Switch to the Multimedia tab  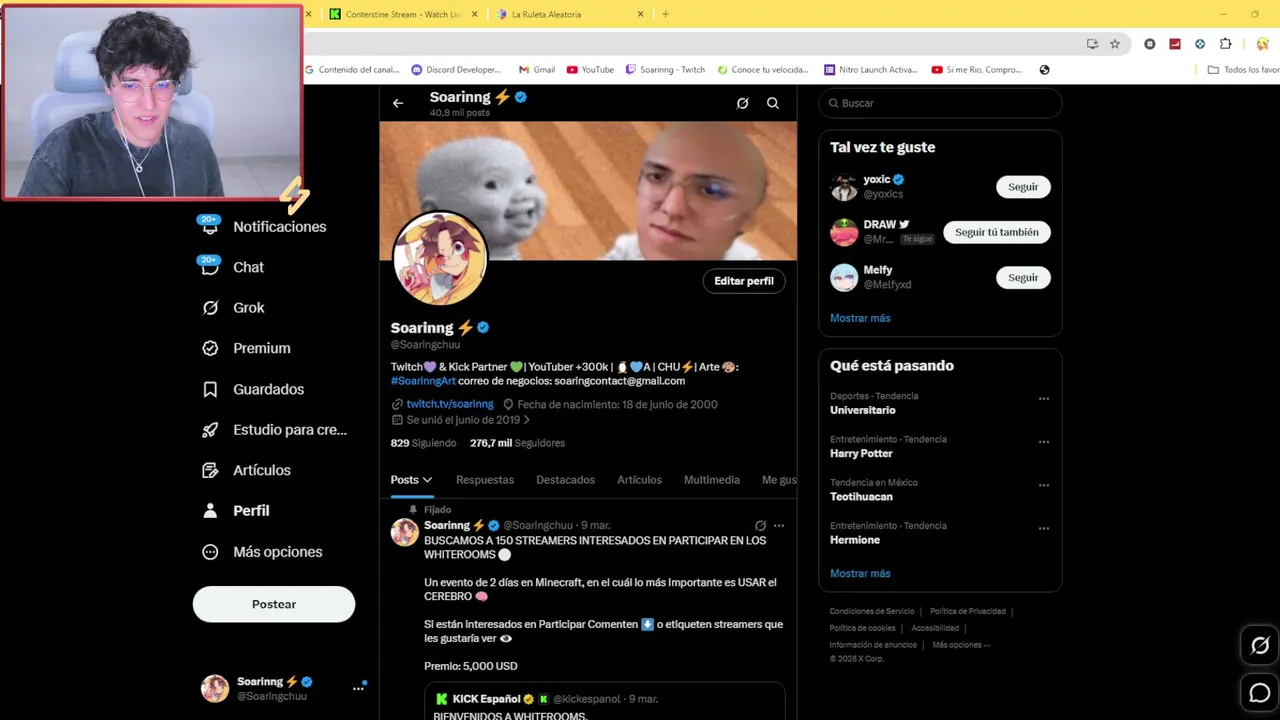point(712,480)
